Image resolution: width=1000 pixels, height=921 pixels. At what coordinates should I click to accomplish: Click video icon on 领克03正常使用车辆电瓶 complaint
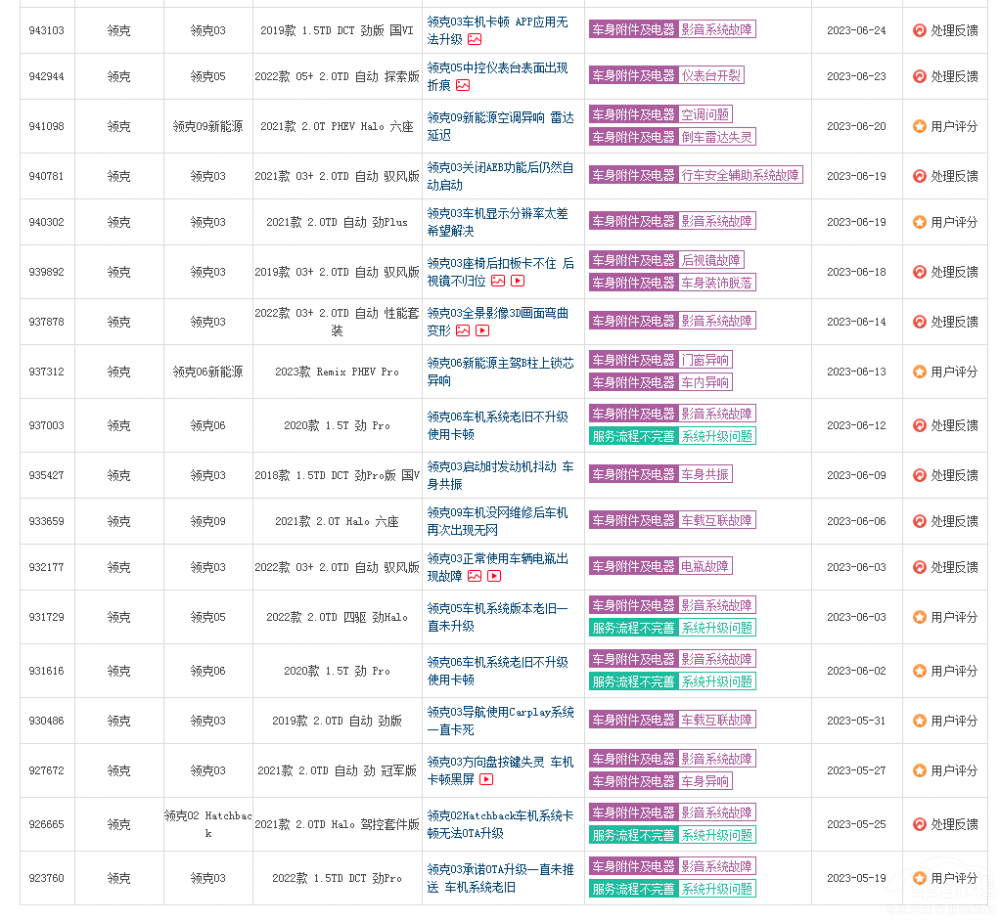pyautogui.click(x=494, y=576)
